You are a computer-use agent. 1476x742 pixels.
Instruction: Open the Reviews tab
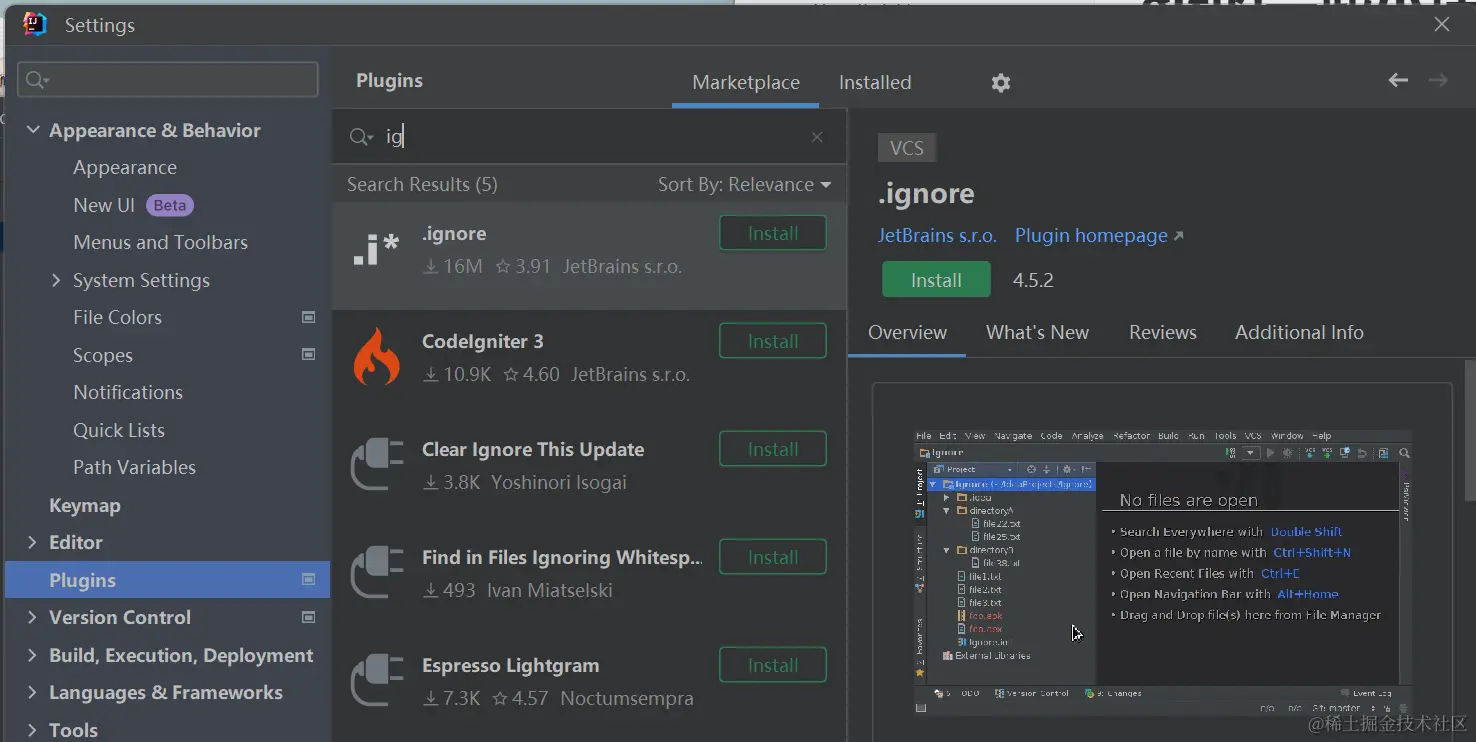[1162, 332]
